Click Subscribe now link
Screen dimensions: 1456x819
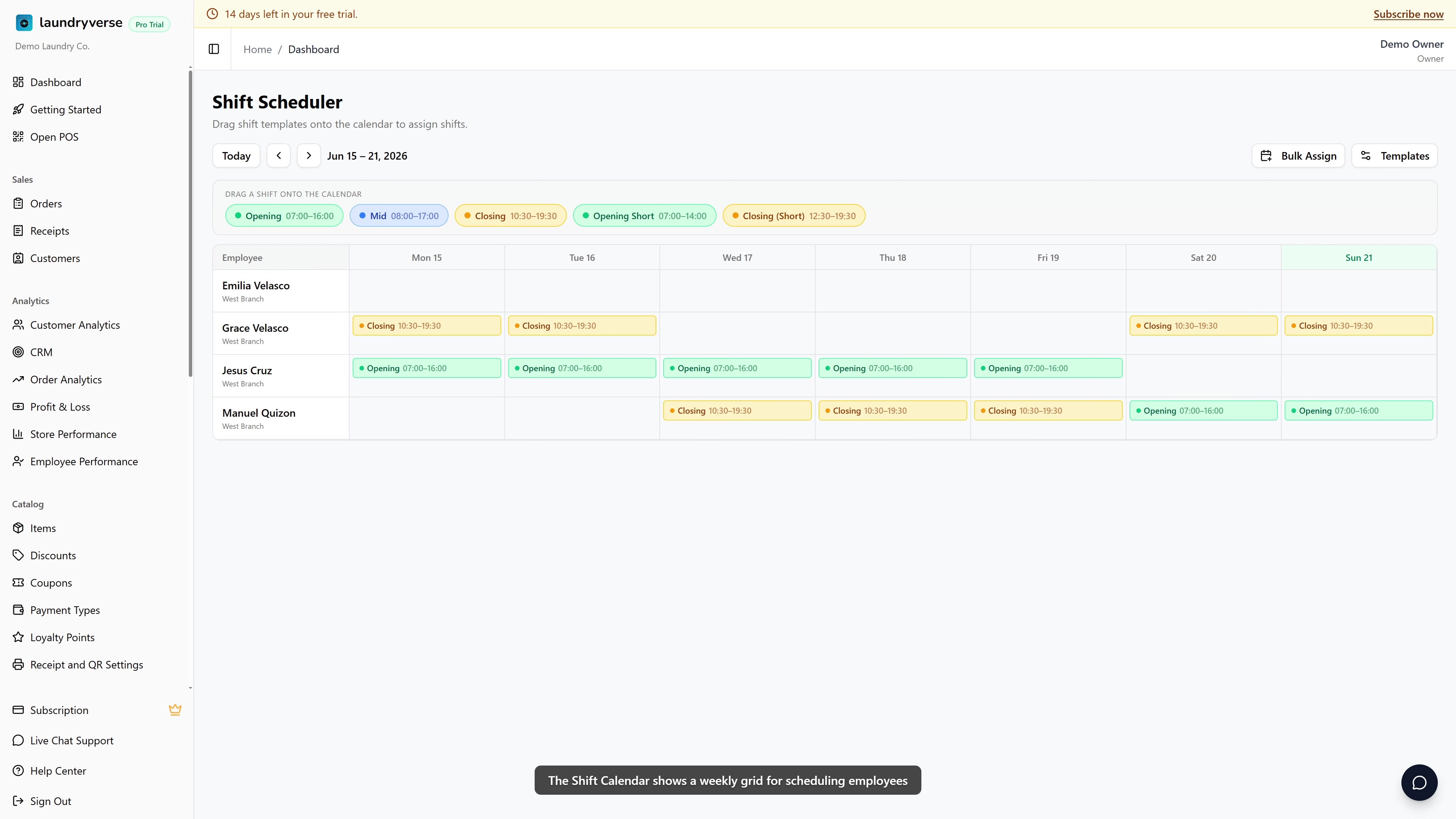(x=1409, y=14)
